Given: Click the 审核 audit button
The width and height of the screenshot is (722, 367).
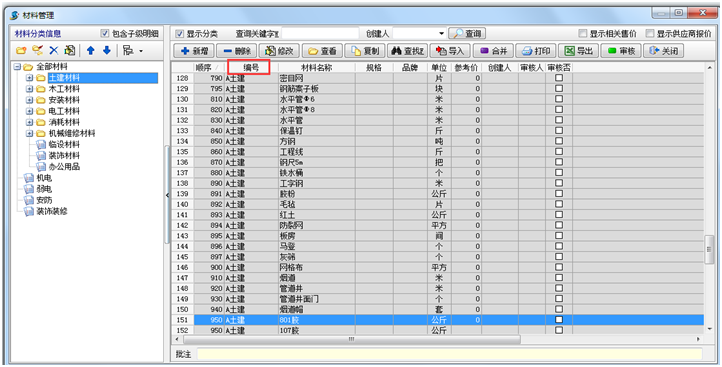Looking at the screenshot, I should pos(621,51).
